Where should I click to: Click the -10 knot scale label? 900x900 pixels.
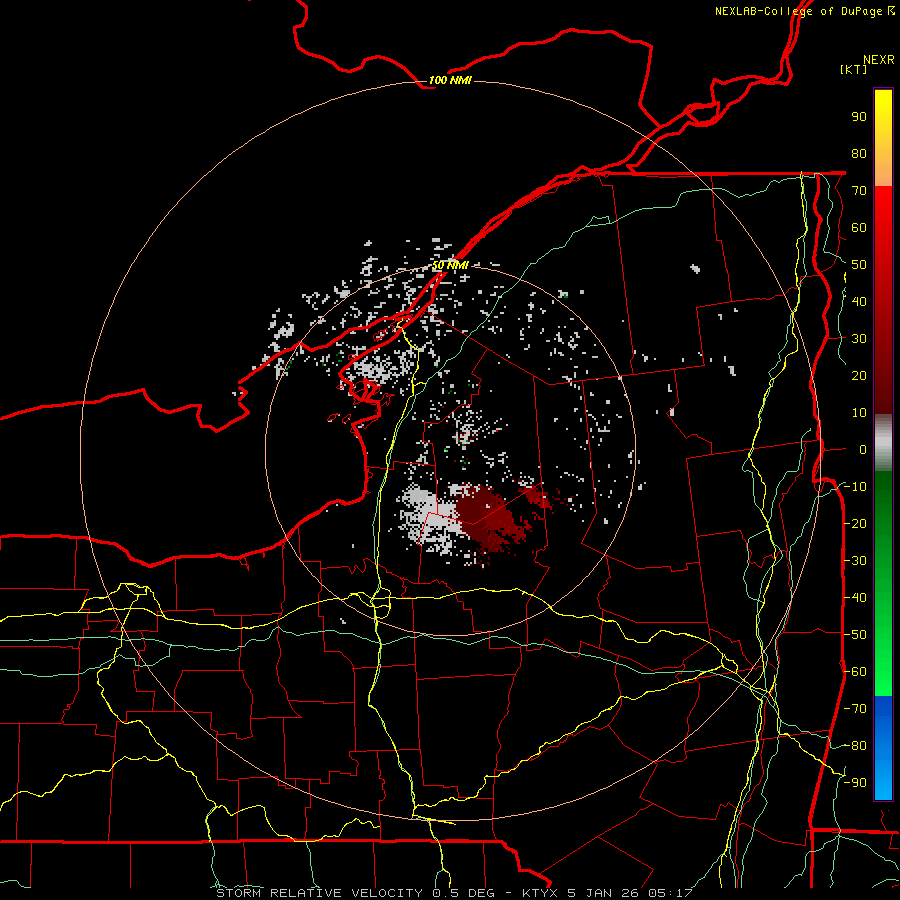click(x=855, y=487)
